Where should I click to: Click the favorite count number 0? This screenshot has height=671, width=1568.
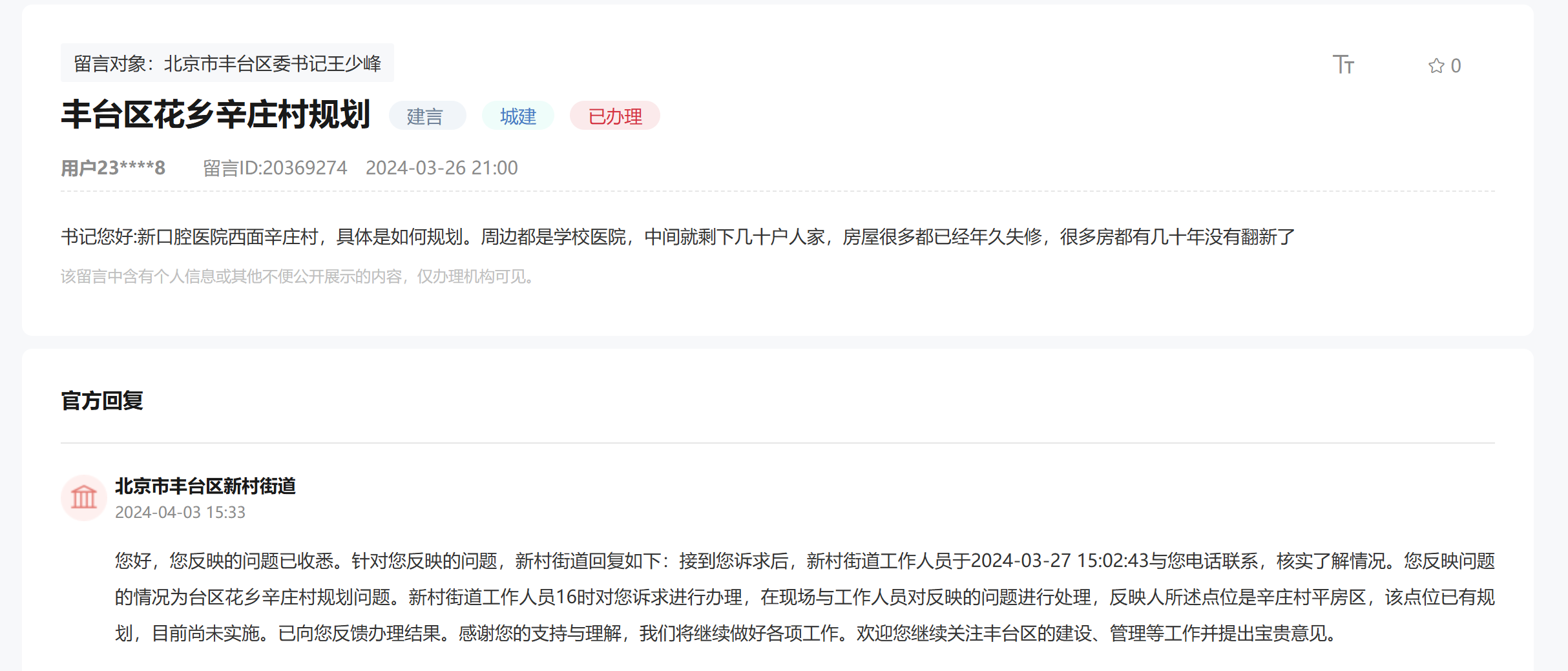tap(1456, 66)
